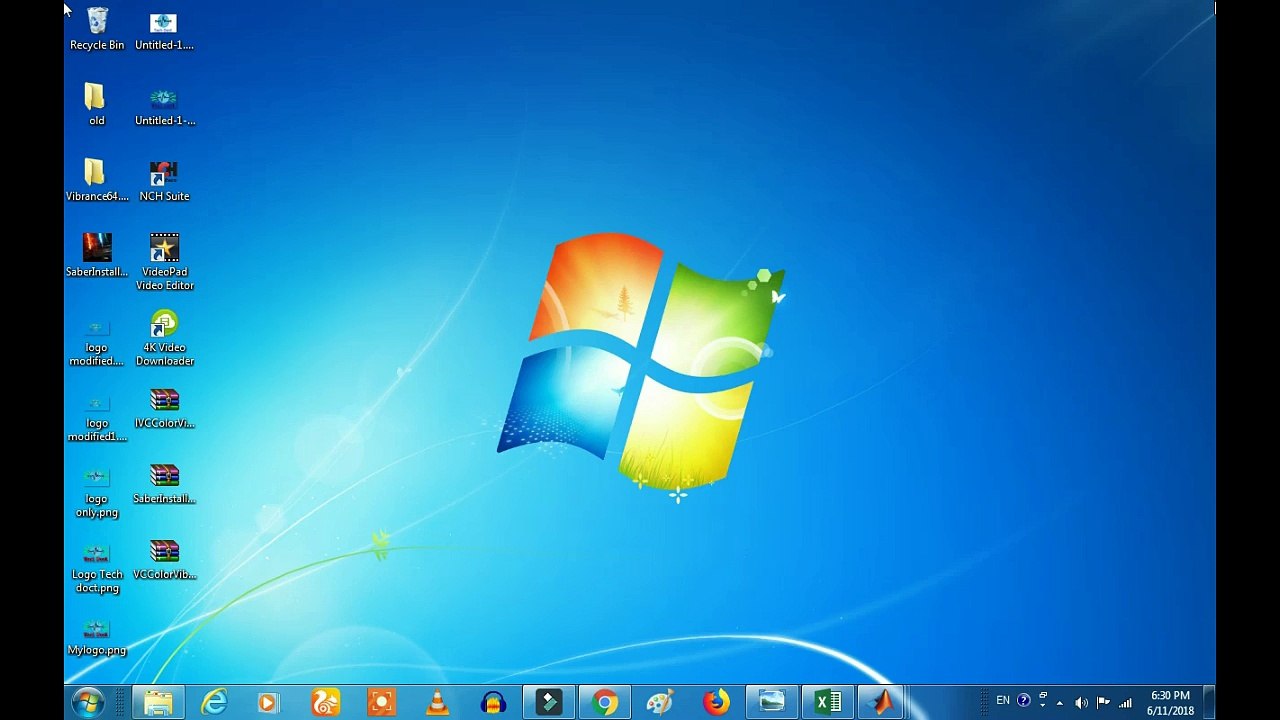Select the IVCColorVi... WinRAR archive
The image size is (1280, 720).
coord(164,408)
